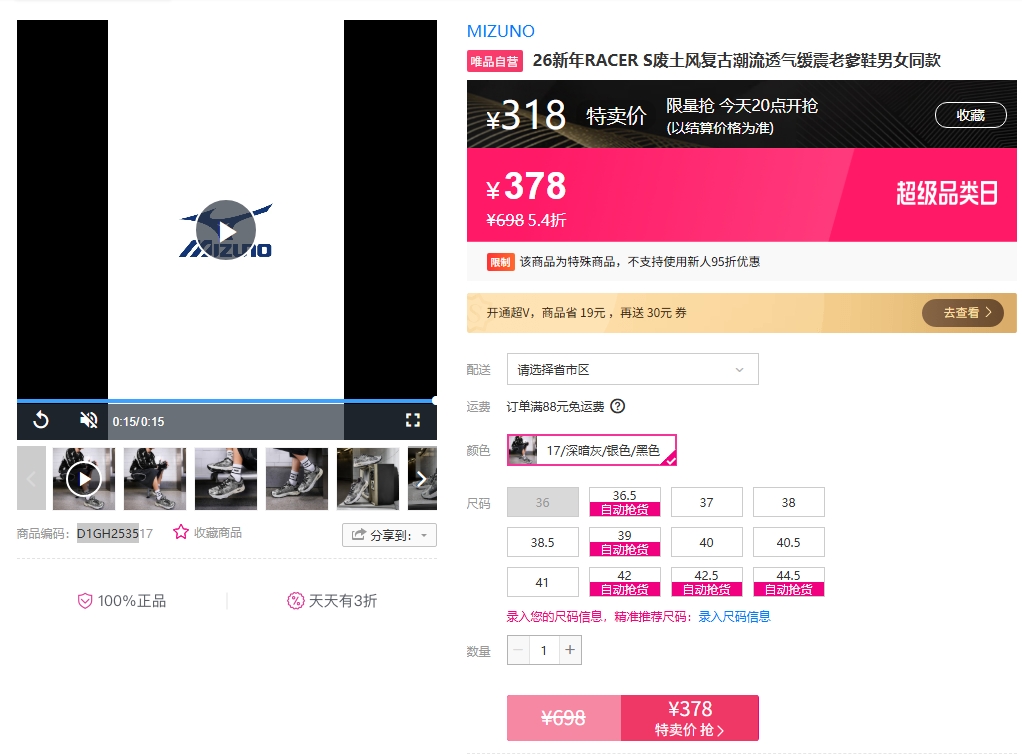This screenshot has height=755, width=1022.
Task: Choose size 39
Action: 624,542
